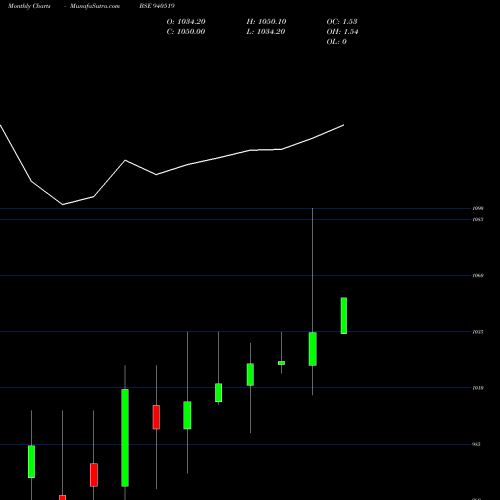Click the 'OH: 1.54' value
This screenshot has height=500, width=500.
tap(342, 32)
